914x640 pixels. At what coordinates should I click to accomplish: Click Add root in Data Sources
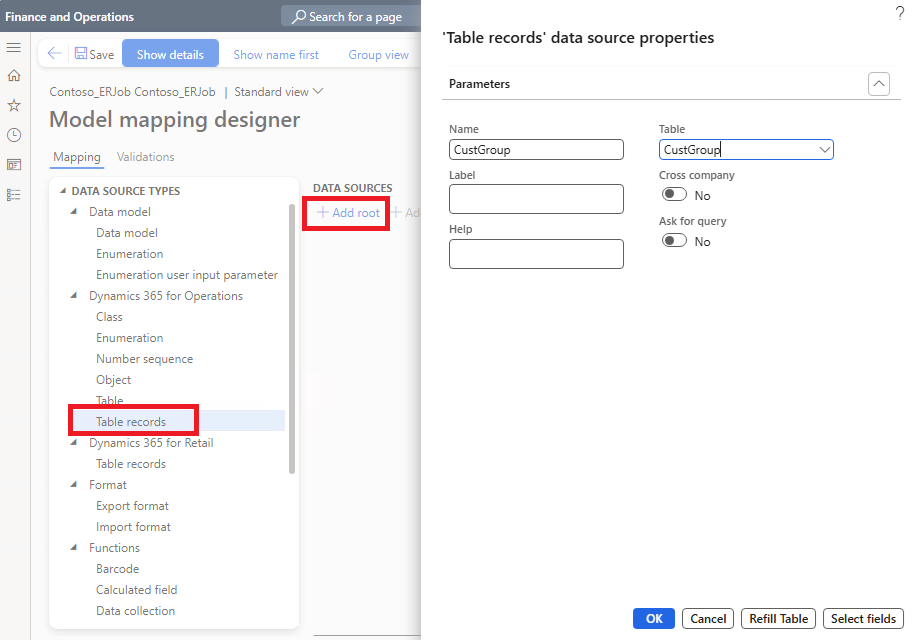(x=348, y=213)
